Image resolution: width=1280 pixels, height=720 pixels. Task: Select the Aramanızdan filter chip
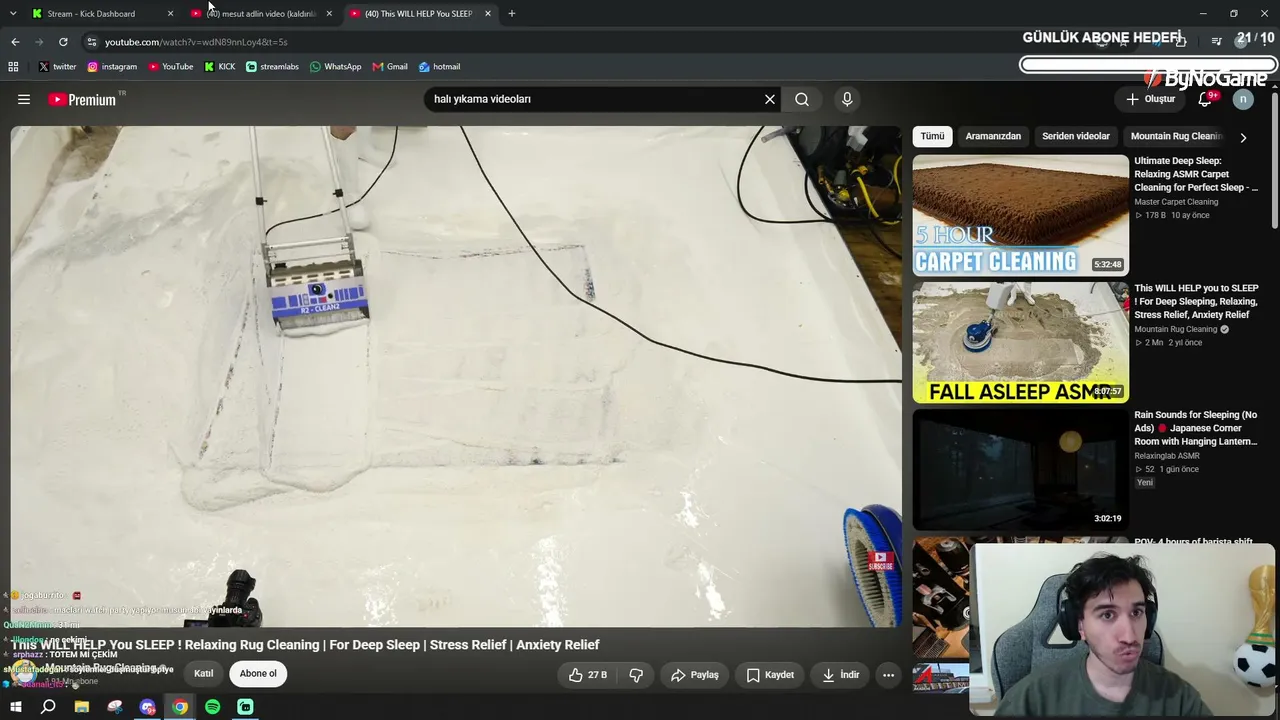[993, 136]
